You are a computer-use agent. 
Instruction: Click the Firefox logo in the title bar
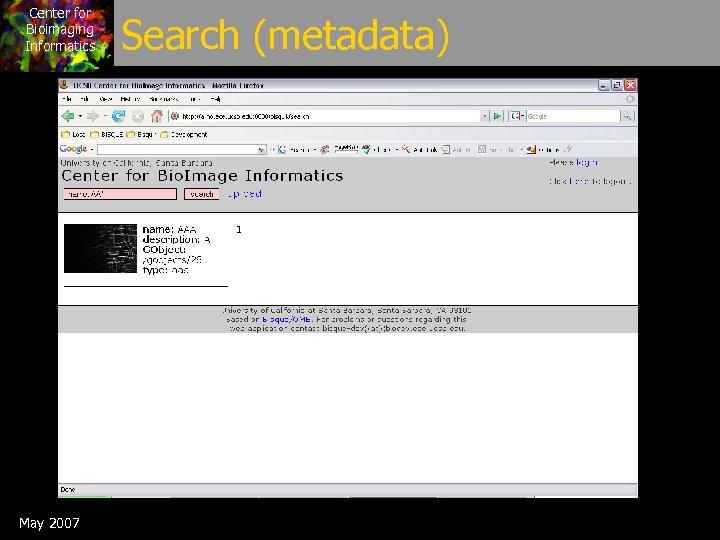(x=65, y=85)
